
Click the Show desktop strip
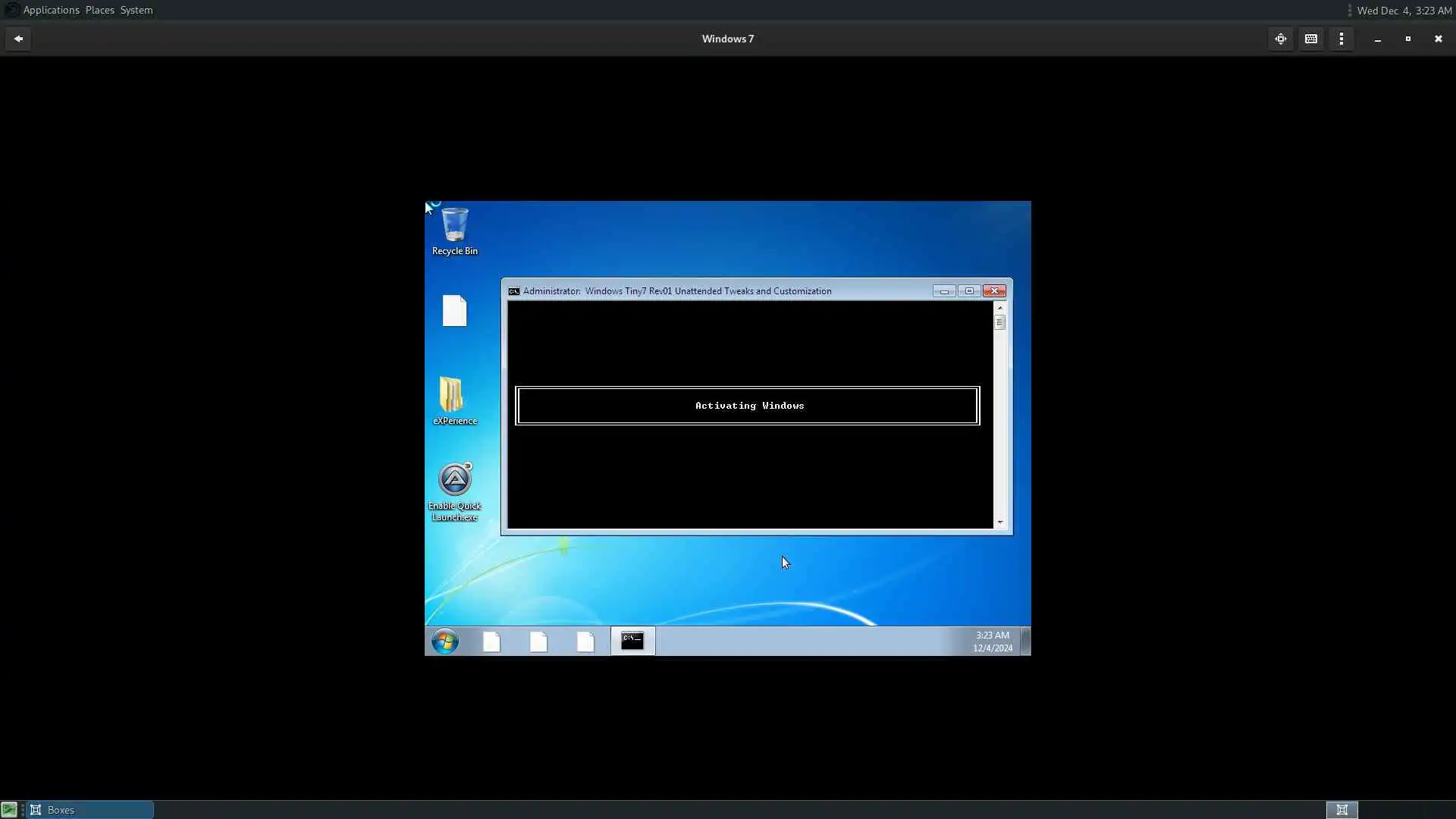pos(1025,642)
